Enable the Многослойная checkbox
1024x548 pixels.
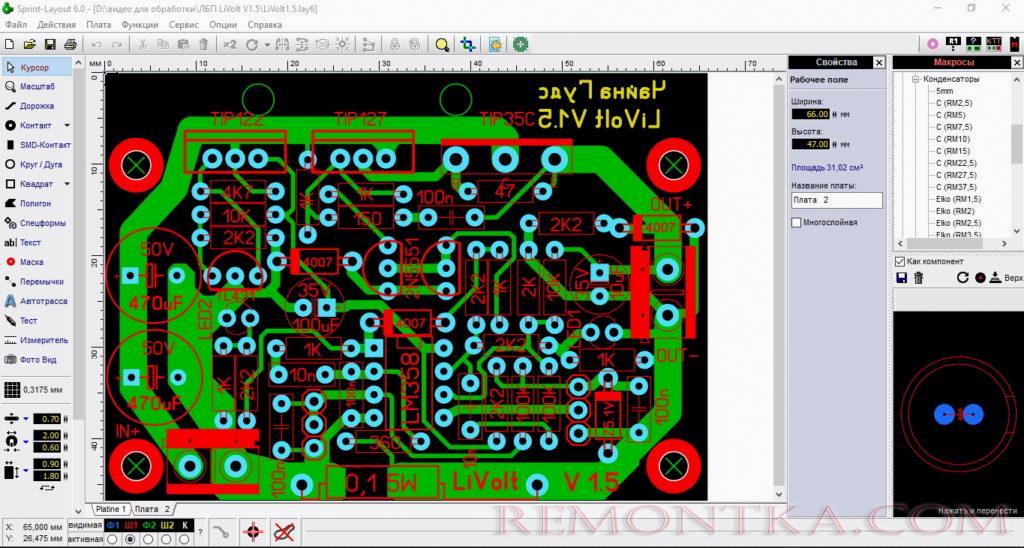coord(796,223)
